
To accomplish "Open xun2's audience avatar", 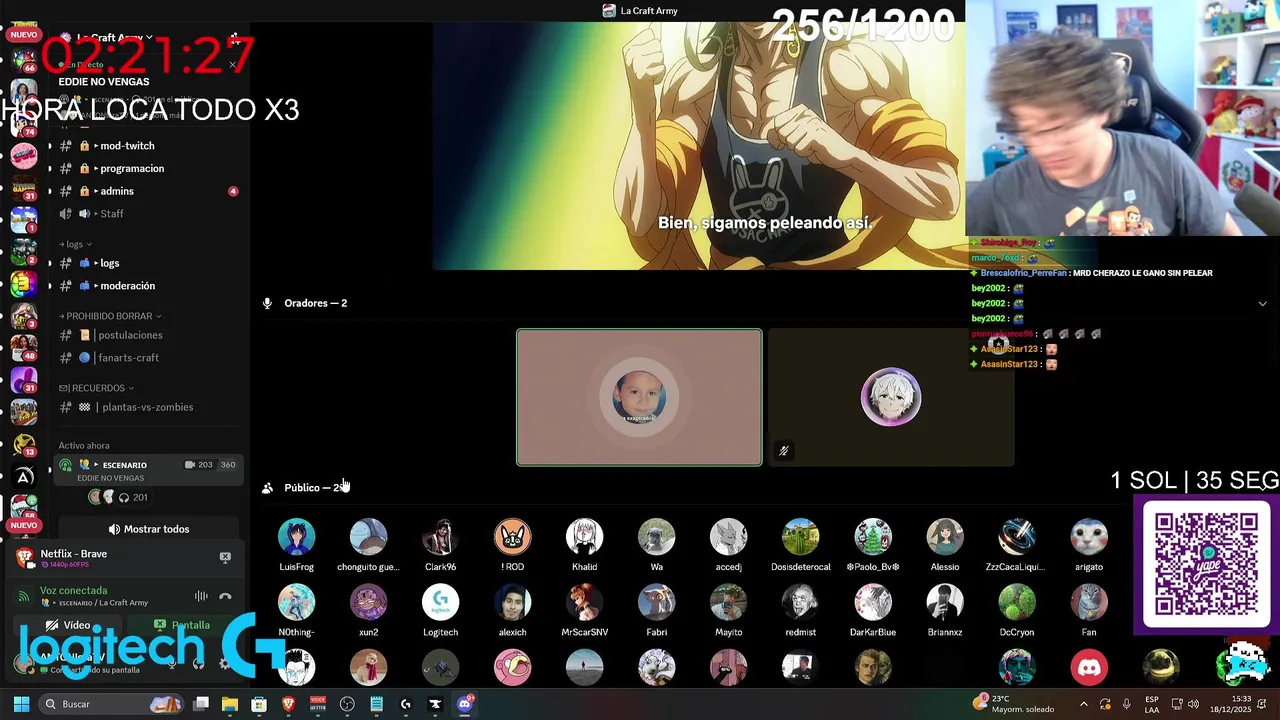I will pos(368,603).
